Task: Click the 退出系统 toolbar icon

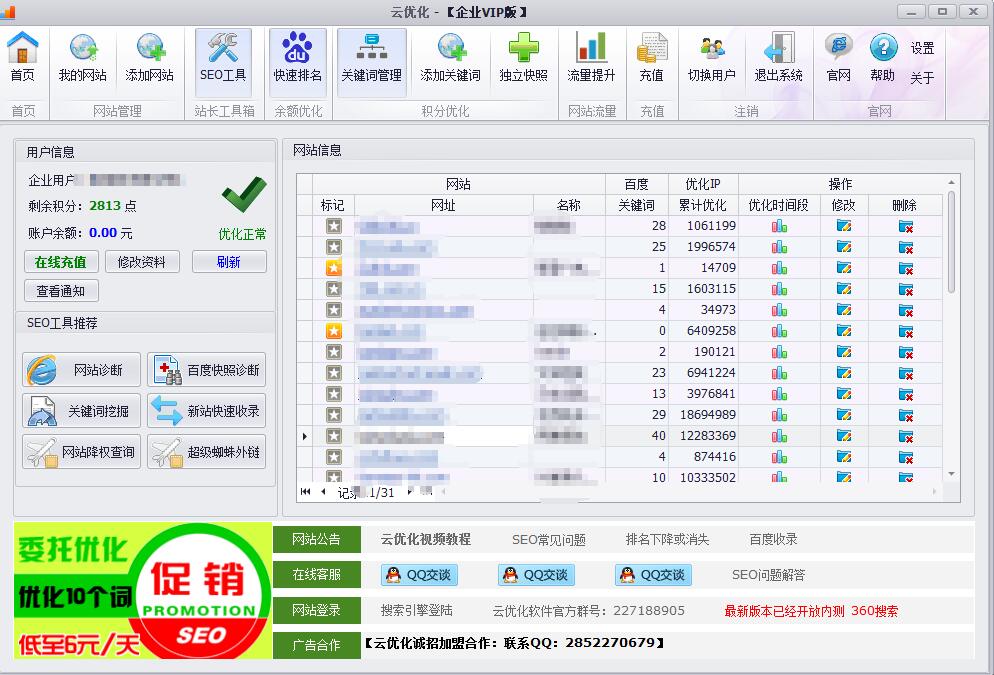Action: click(778, 57)
